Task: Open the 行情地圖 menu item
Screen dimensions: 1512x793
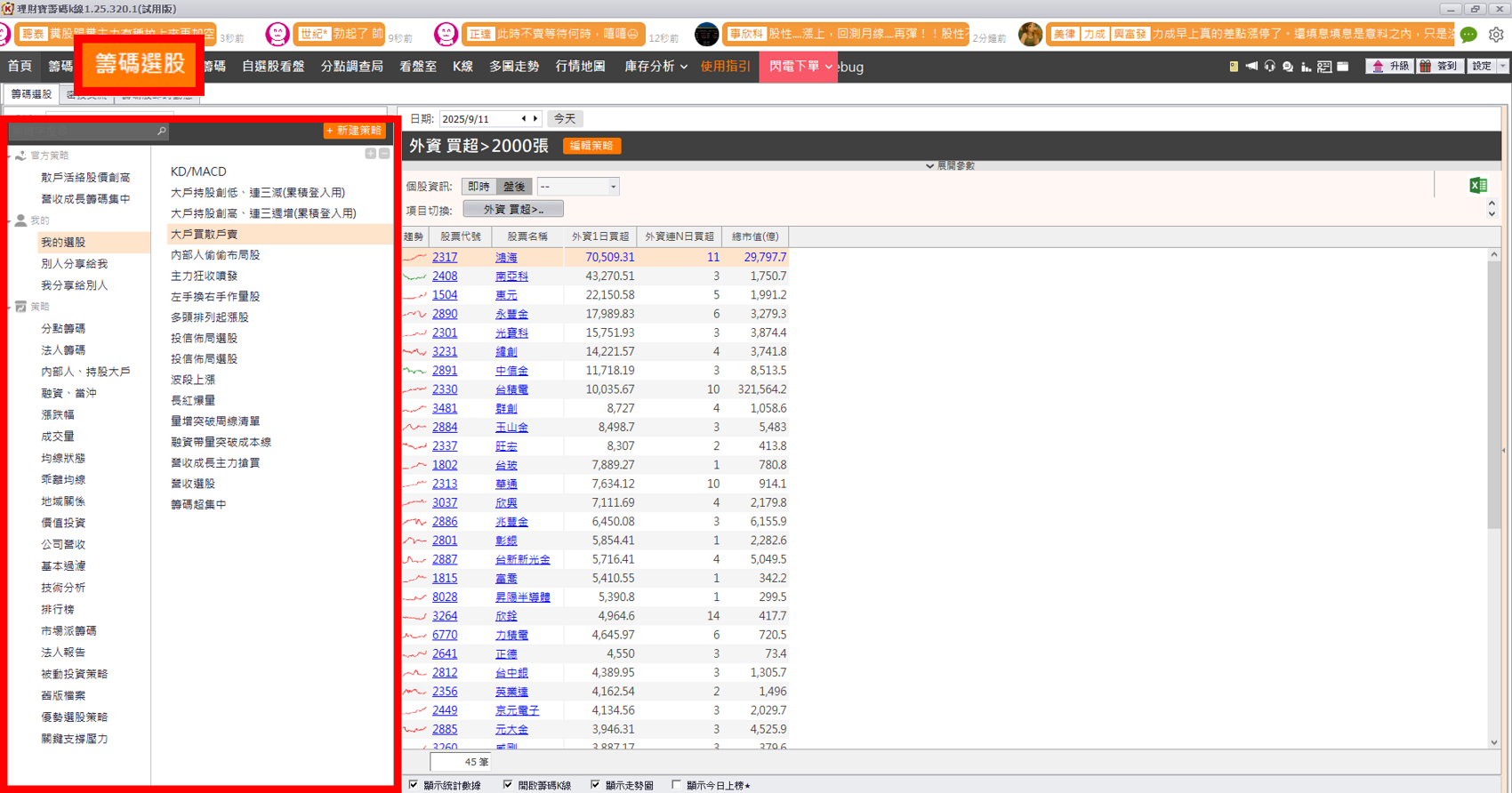Action: coord(580,67)
